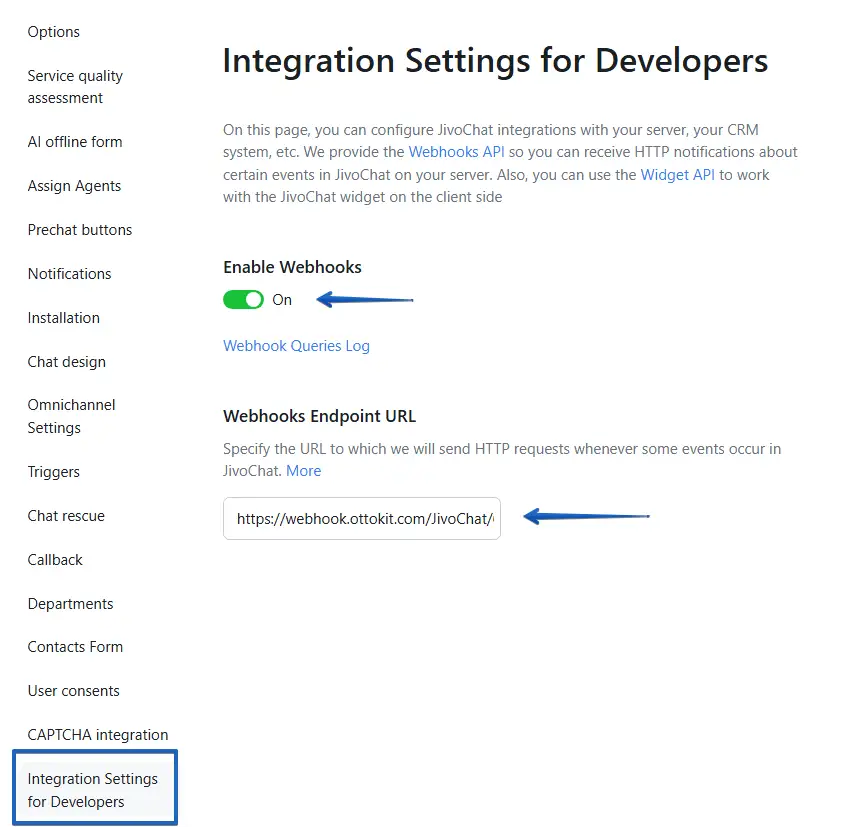Go to Omnichannel Settings
The image size is (868, 829).
pyautogui.click(x=71, y=417)
